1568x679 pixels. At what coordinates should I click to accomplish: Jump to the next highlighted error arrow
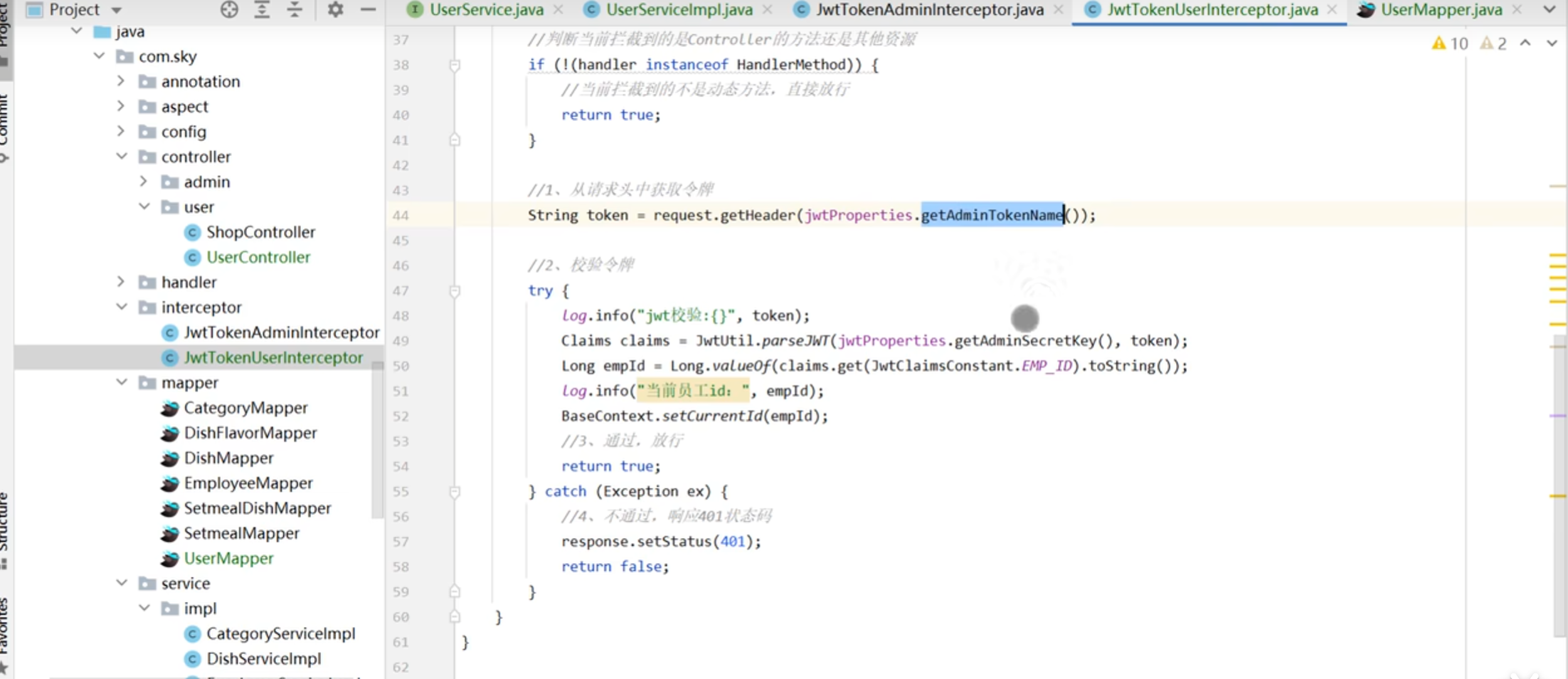[x=1552, y=43]
